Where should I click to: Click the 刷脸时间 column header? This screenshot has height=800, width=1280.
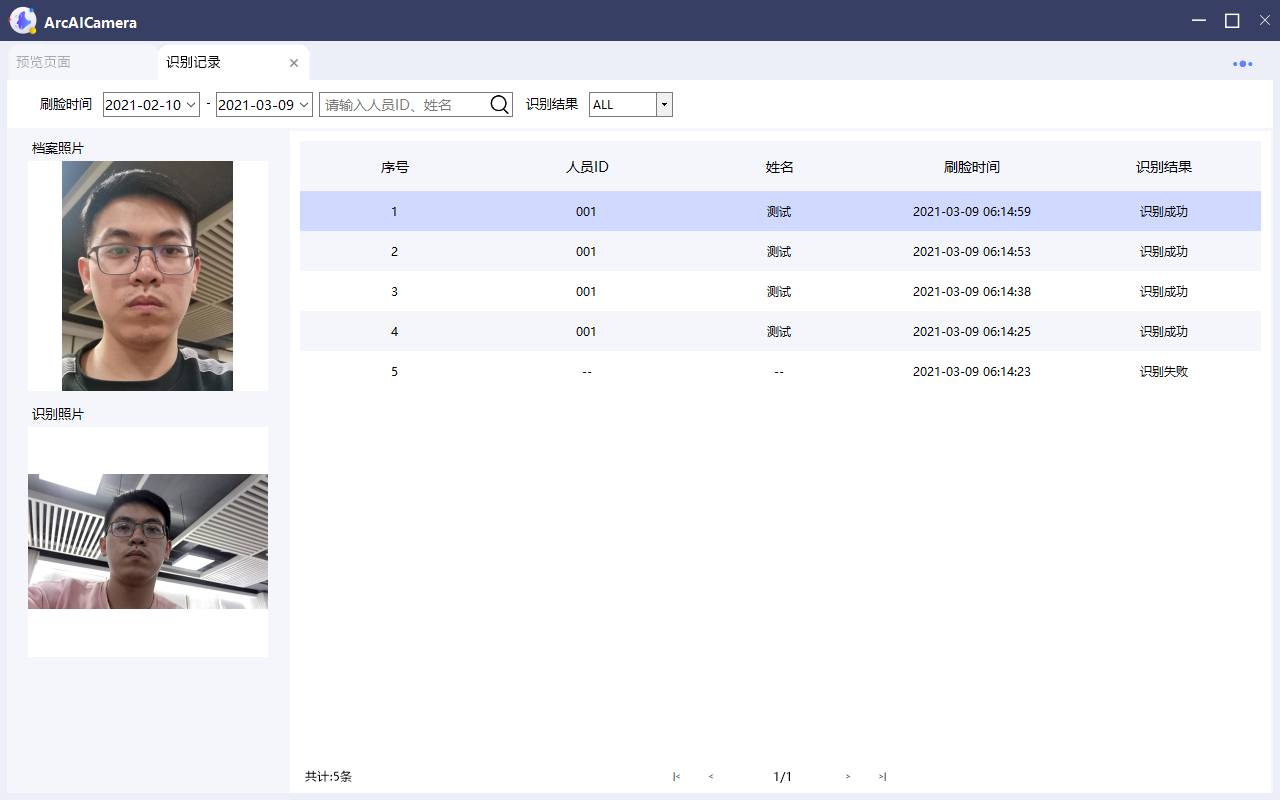(971, 167)
